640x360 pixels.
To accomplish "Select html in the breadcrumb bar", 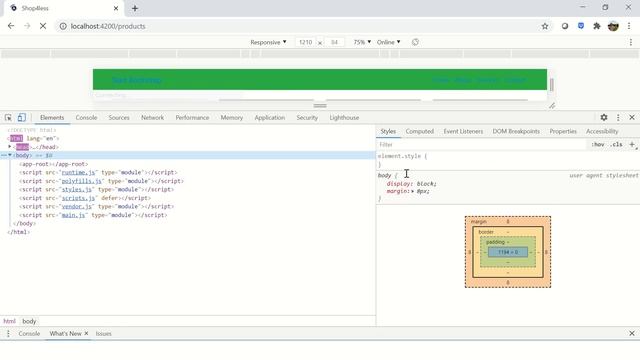I will [9, 321].
